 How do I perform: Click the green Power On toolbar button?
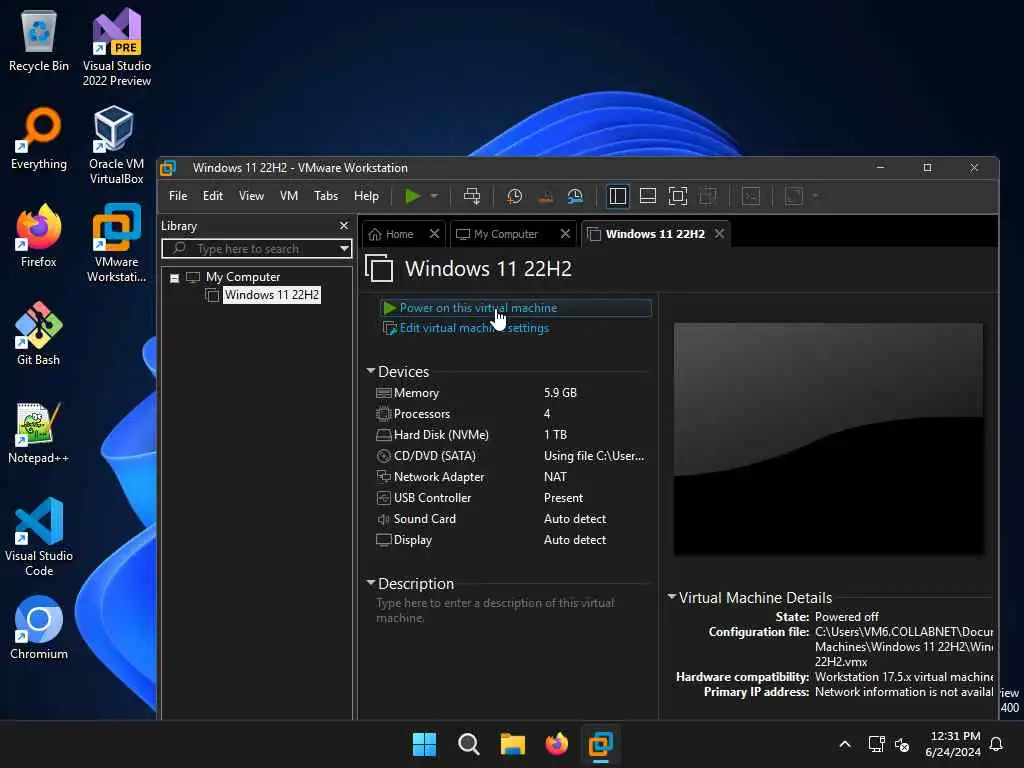(412, 196)
